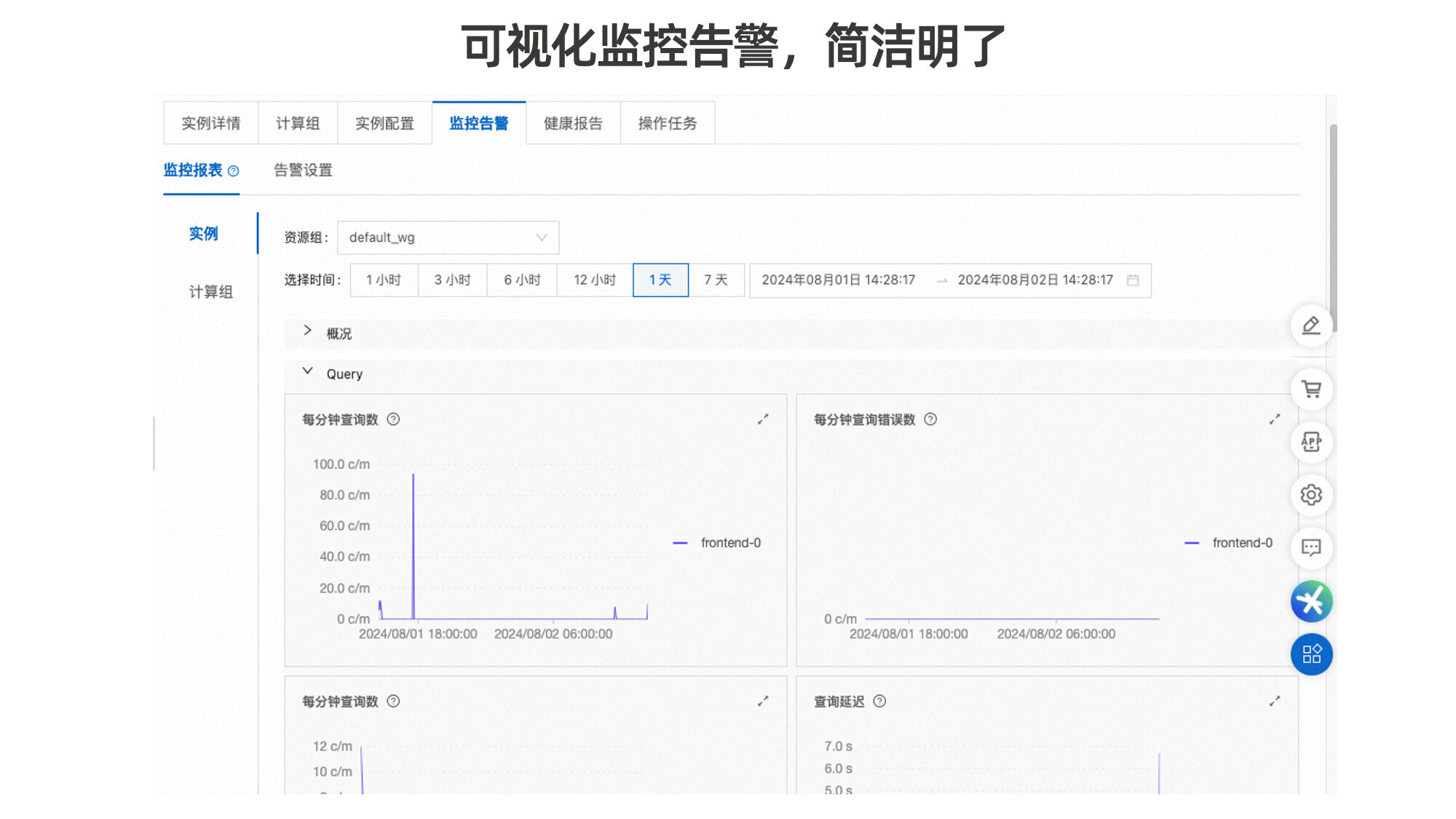
Task: Switch to the 健康报告 tab
Action: 573,123
